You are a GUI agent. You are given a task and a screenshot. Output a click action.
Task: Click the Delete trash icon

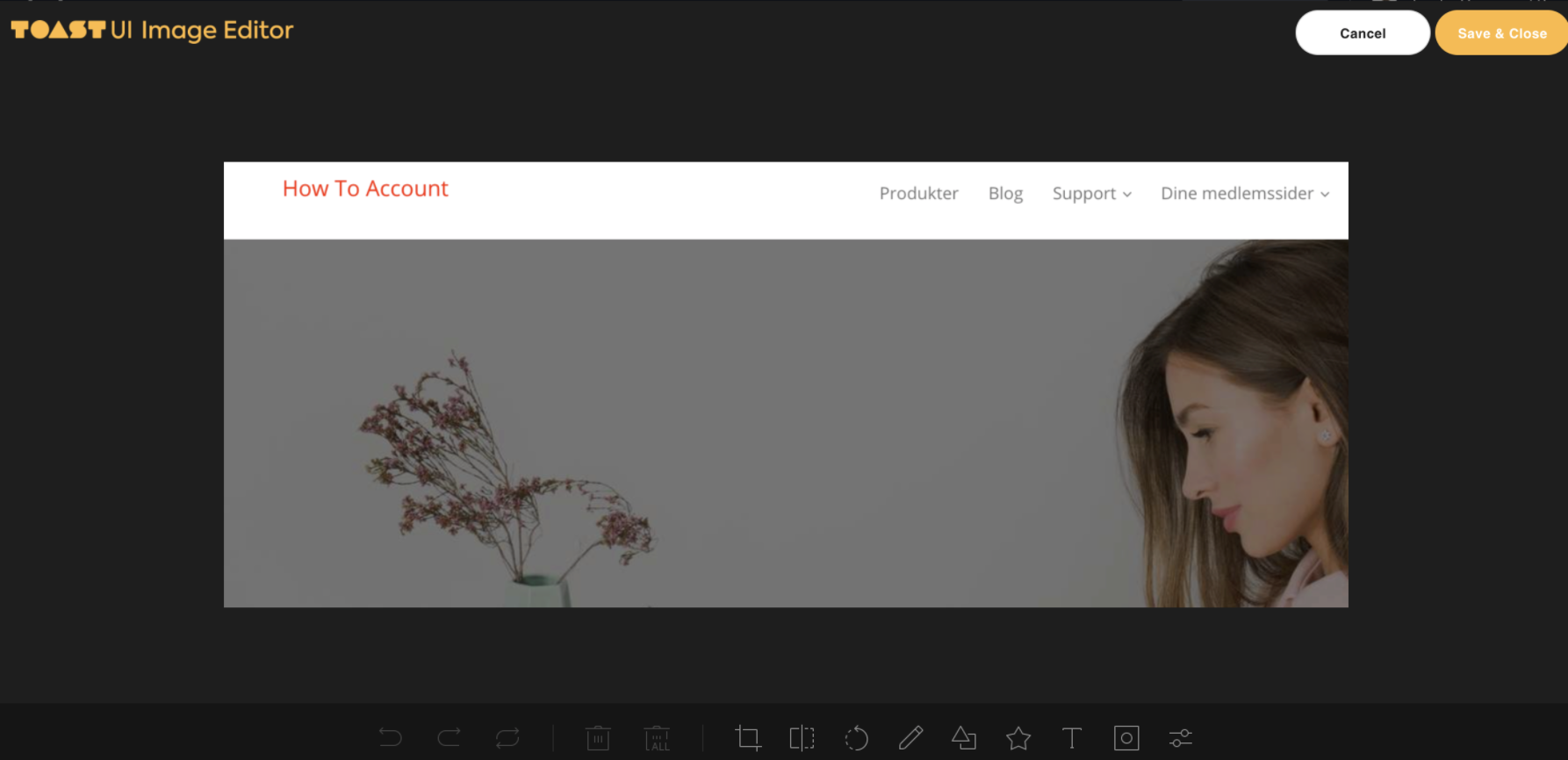[598, 737]
